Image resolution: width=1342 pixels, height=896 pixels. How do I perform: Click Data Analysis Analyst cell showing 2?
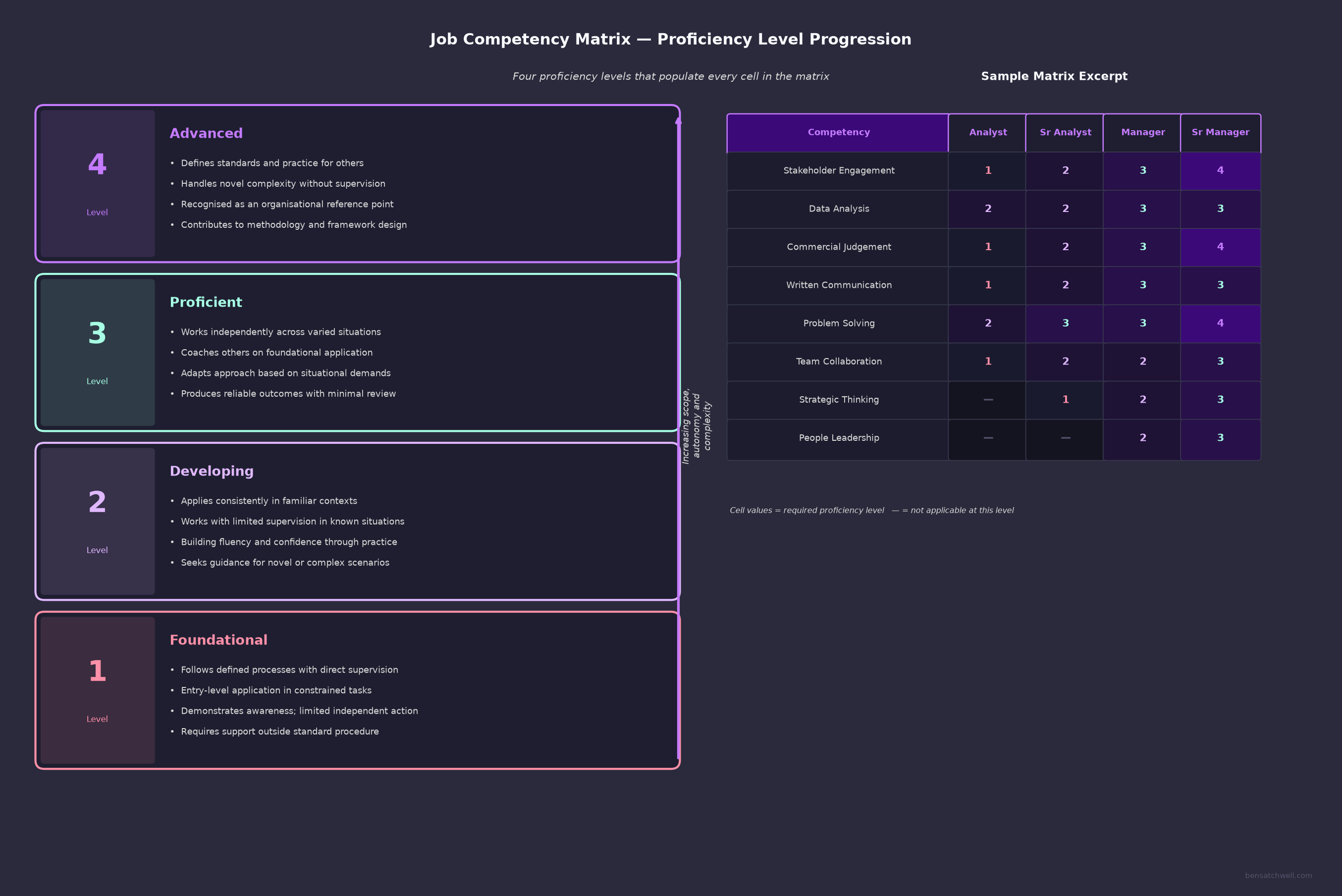click(x=987, y=209)
